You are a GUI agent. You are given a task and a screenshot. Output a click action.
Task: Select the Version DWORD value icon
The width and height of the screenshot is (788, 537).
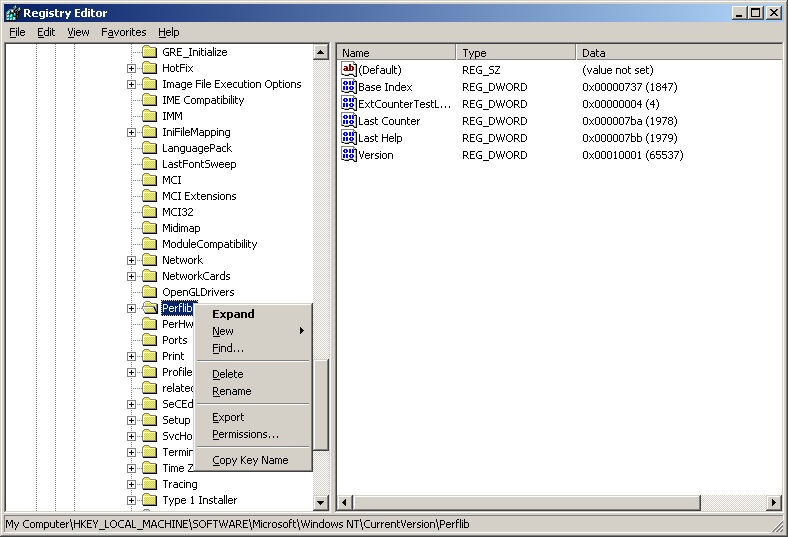[349, 155]
